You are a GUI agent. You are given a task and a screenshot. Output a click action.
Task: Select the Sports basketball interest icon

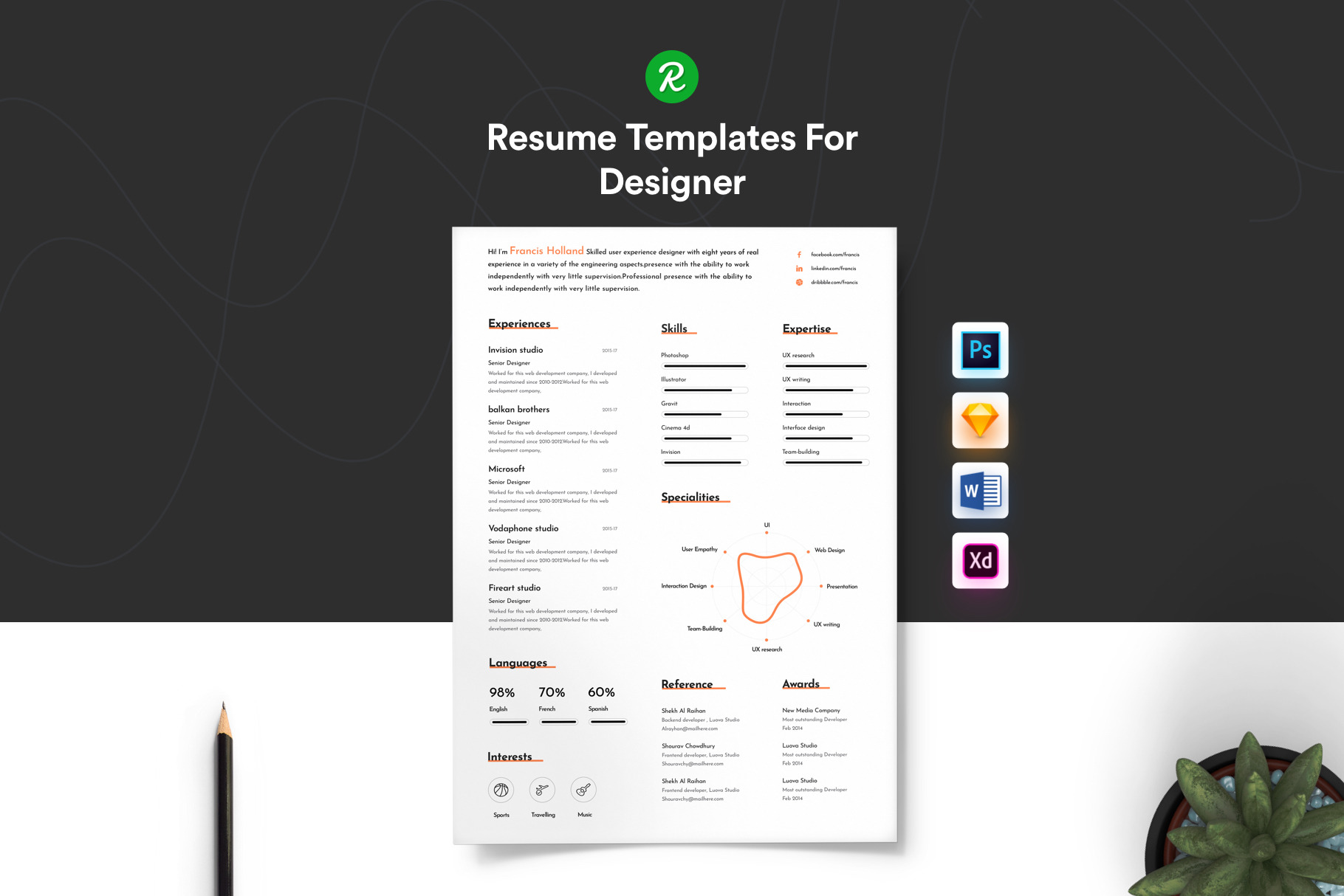(x=501, y=790)
